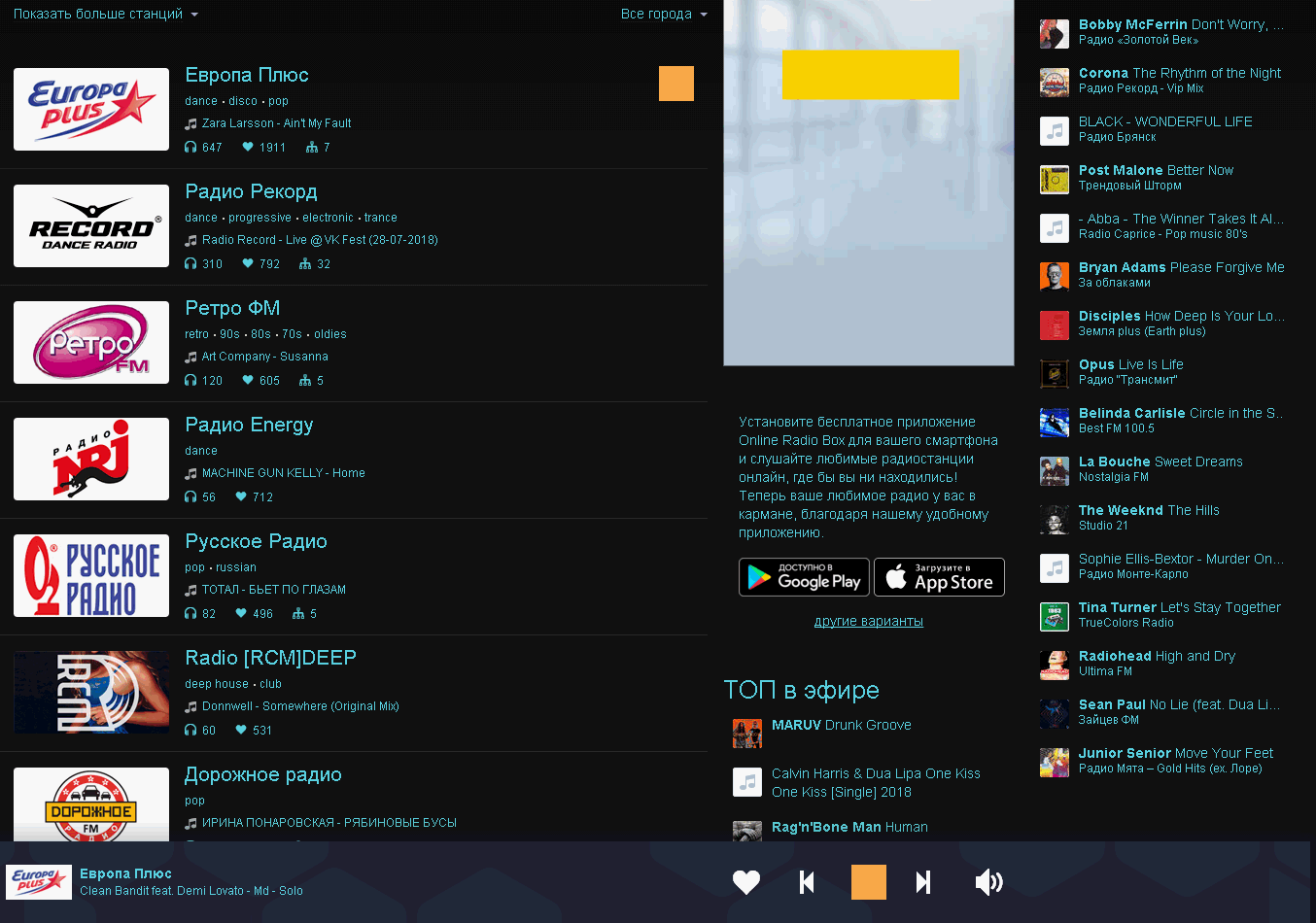The width and height of the screenshot is (1316, 923).
Task: Click the Disciples track album thumbnail
Action: [x=1055, y=325]
